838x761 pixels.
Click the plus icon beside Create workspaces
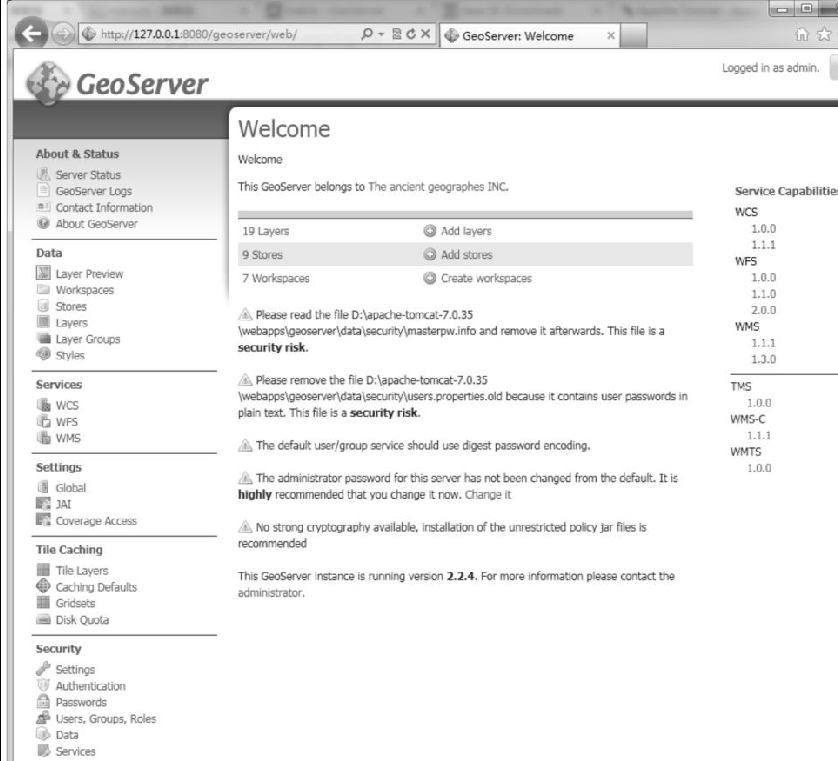coord(430,278)
